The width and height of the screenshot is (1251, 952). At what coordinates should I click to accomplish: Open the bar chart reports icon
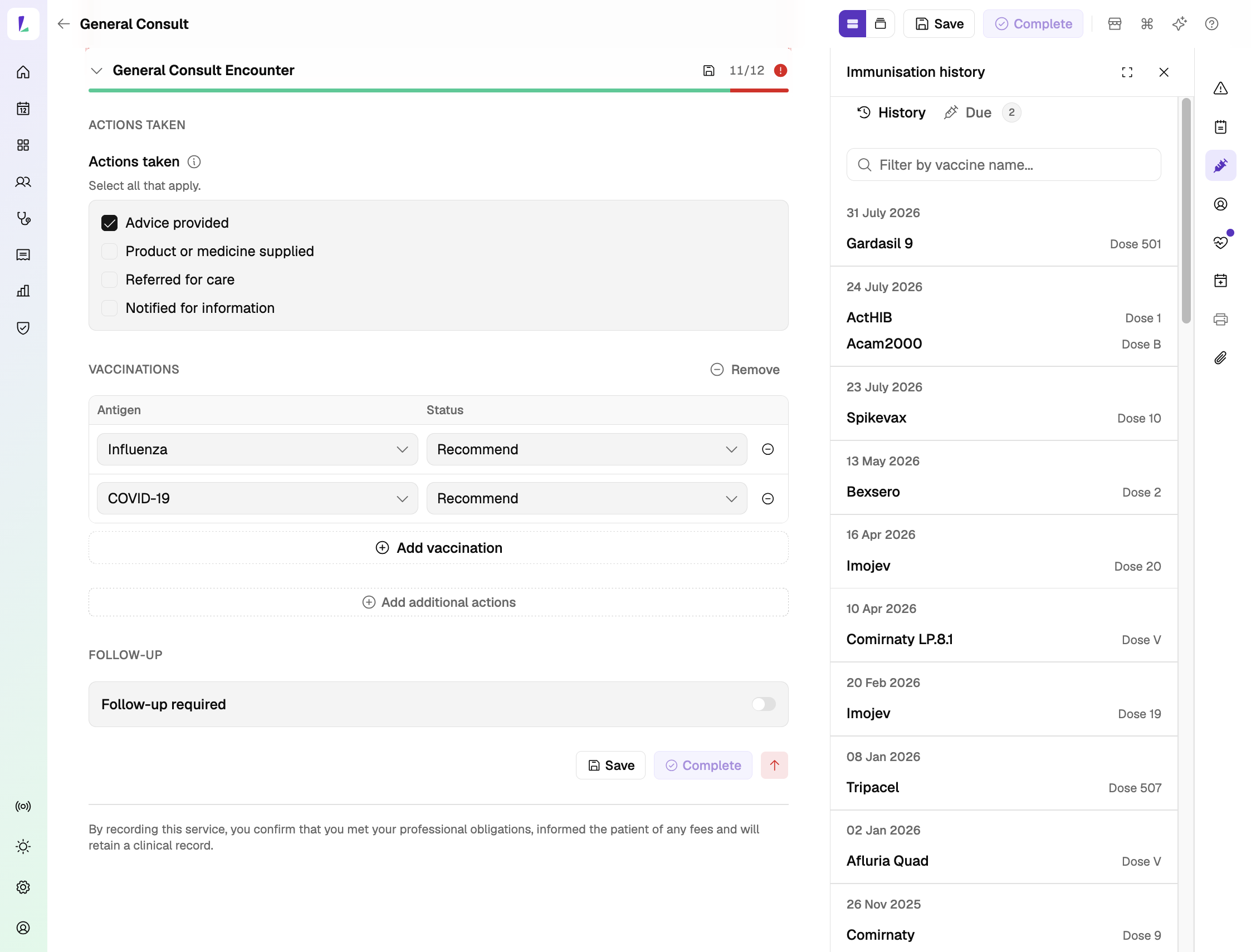(x=23, y=291)
